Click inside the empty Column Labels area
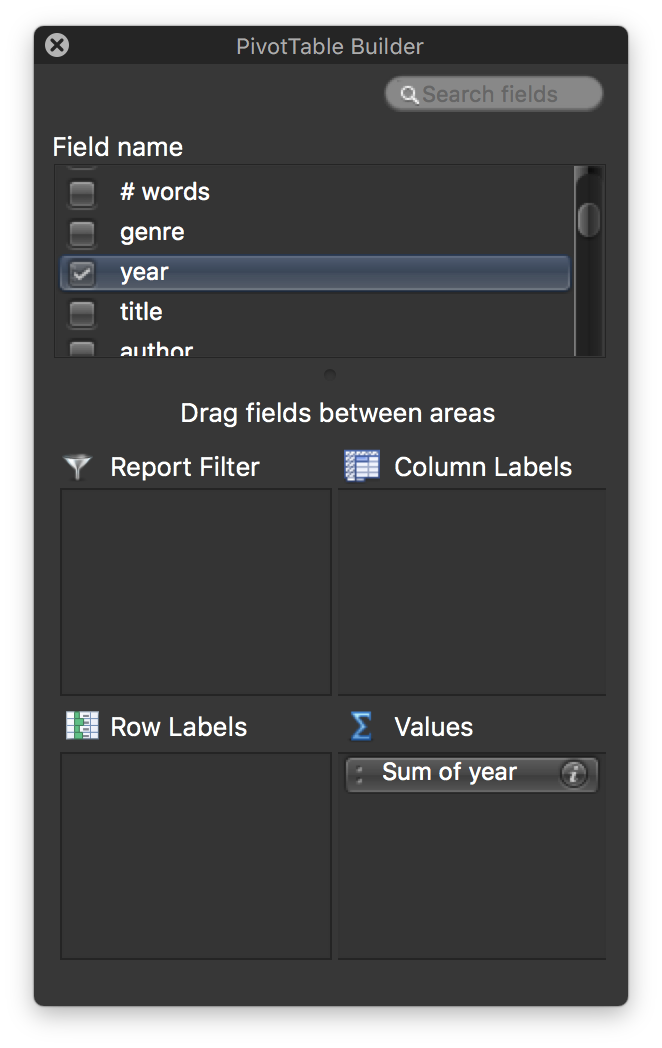 [472, 592]
